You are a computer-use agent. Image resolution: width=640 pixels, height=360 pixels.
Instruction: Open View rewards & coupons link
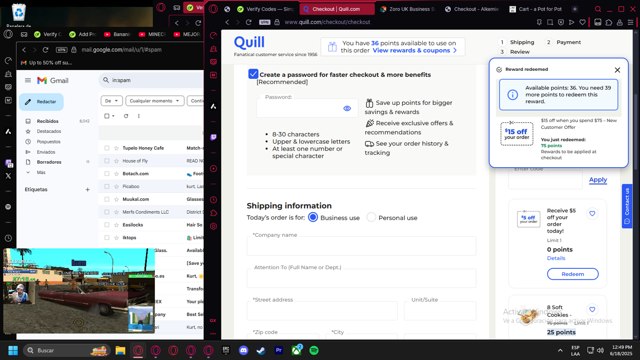click(x=414, y=51)
